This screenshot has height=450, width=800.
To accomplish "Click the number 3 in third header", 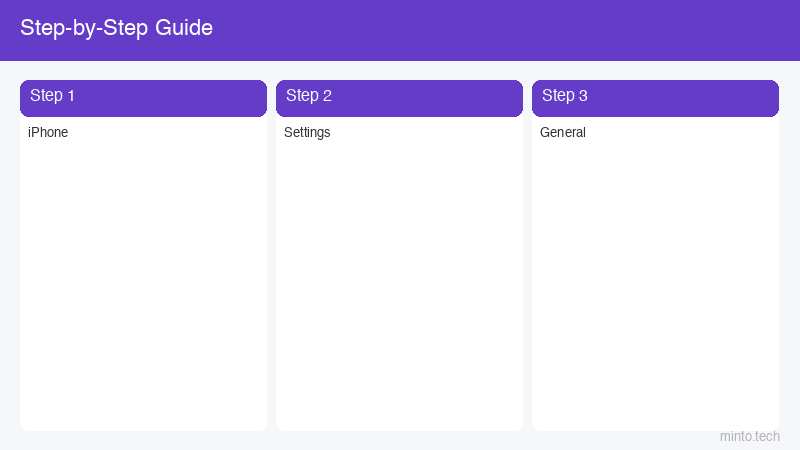I will 583,95.
